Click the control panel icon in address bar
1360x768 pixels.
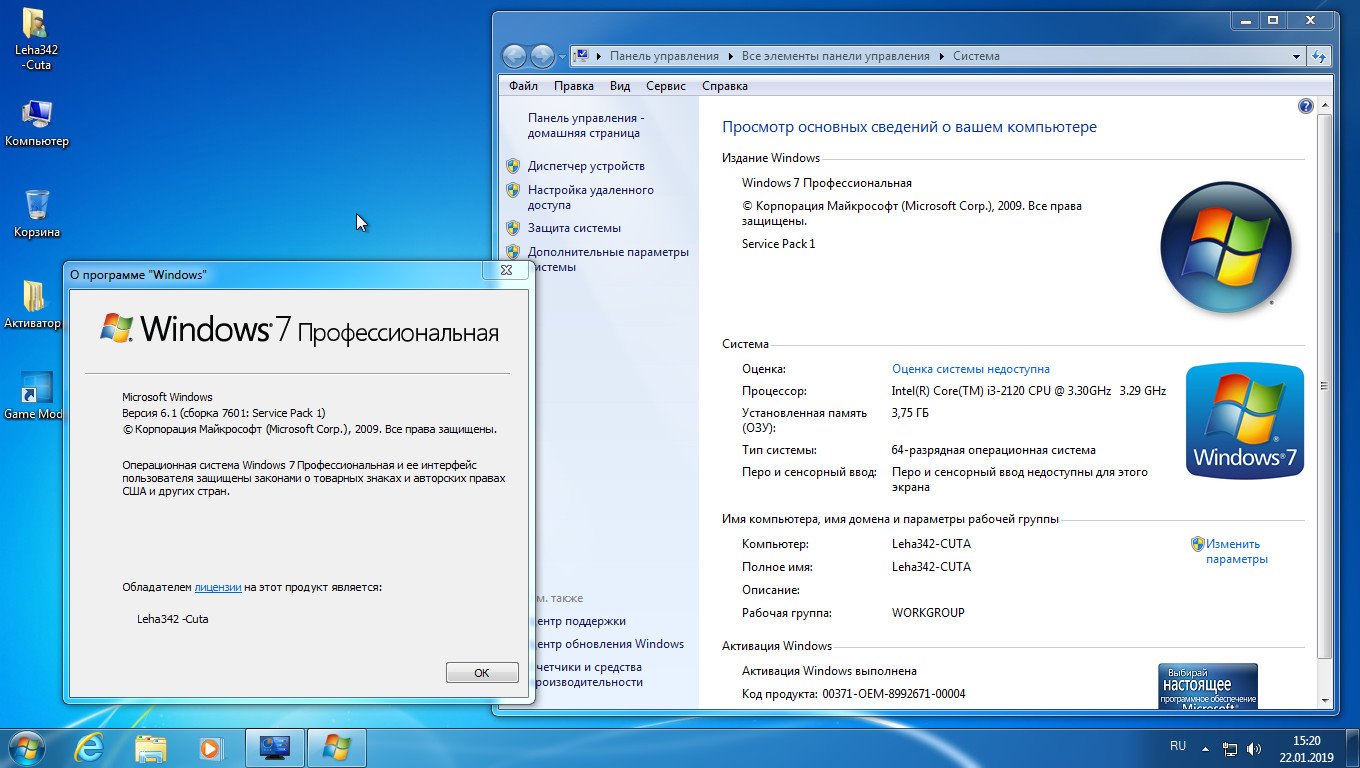click(x=583, y=56)
